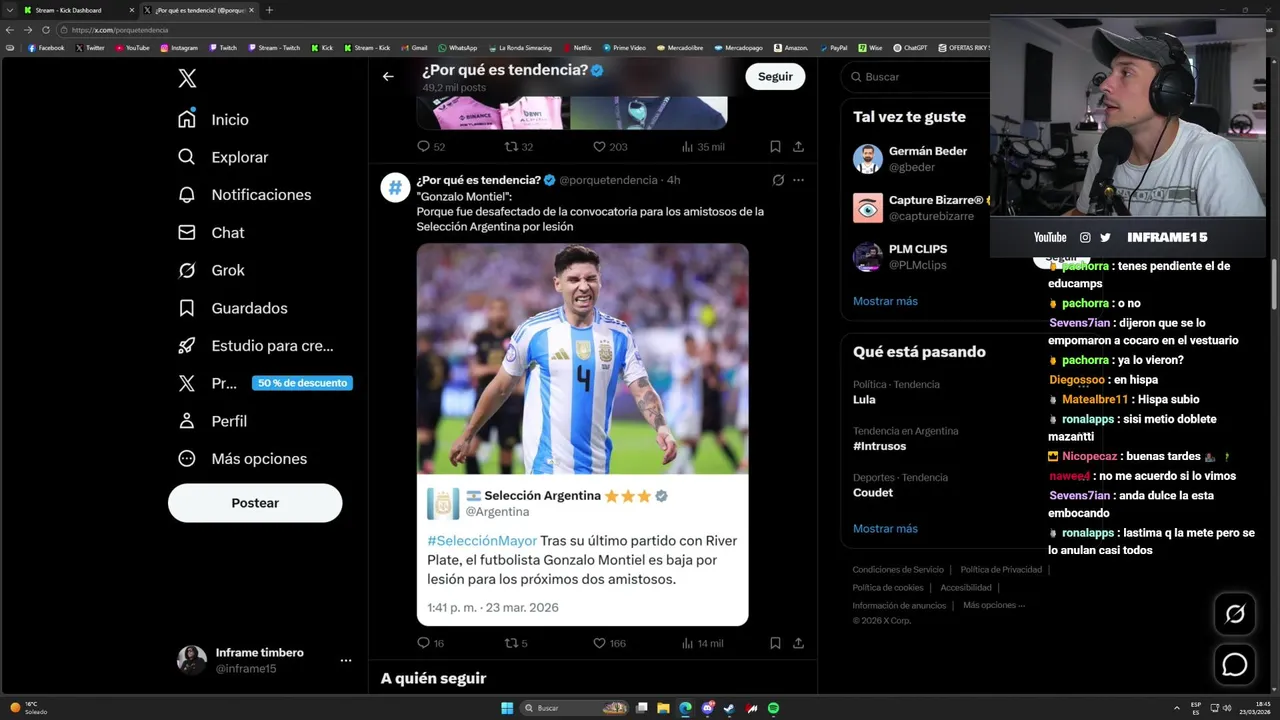Share the post with 35 mil views
The image size is (1280, 720).
point(798,146)
